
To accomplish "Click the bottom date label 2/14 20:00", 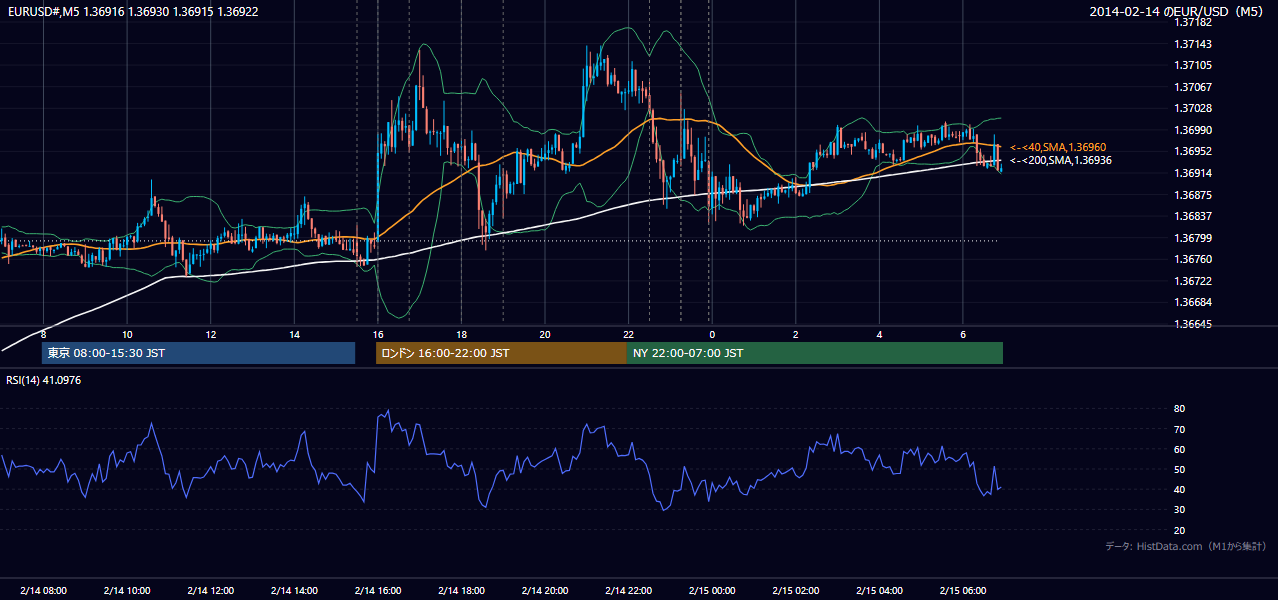I will pyautogui.click(x=544, y=591).
